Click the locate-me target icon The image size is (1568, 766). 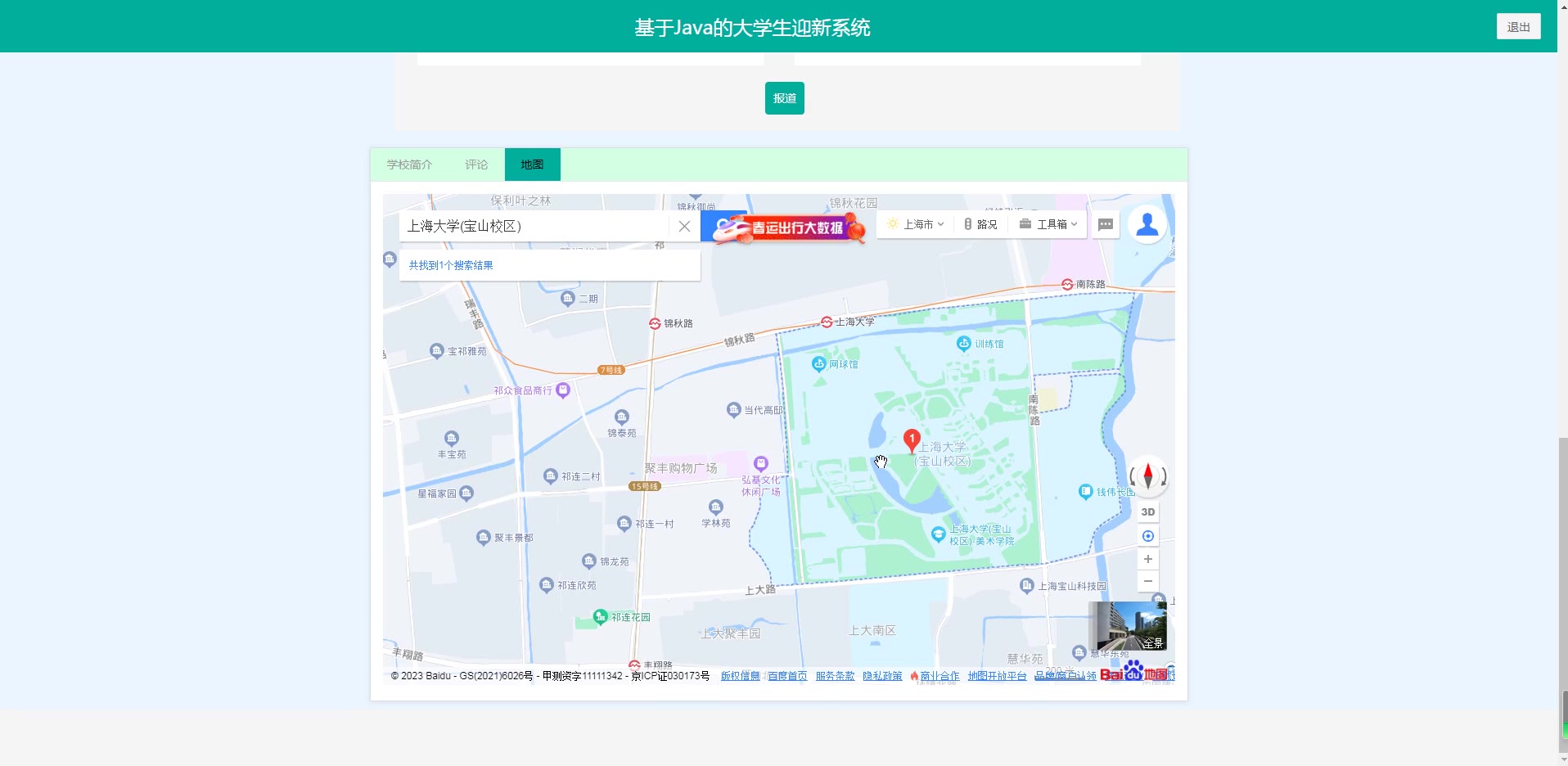1148,536
